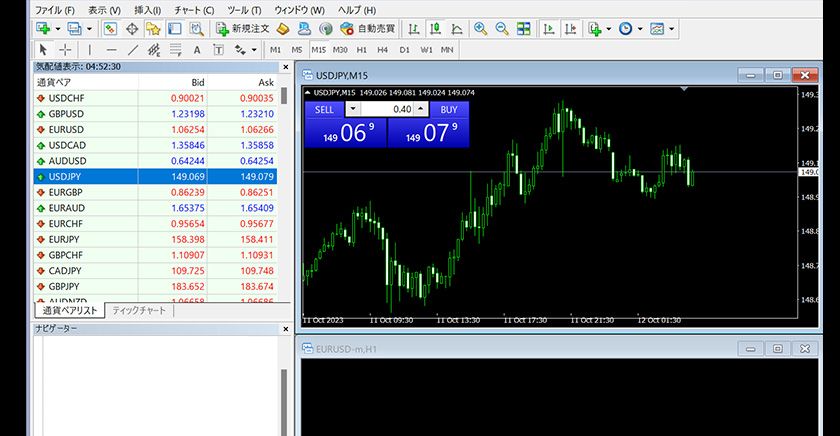
Task: Select the Fibonacci retracement tool
Action: [x=175, y=49]
